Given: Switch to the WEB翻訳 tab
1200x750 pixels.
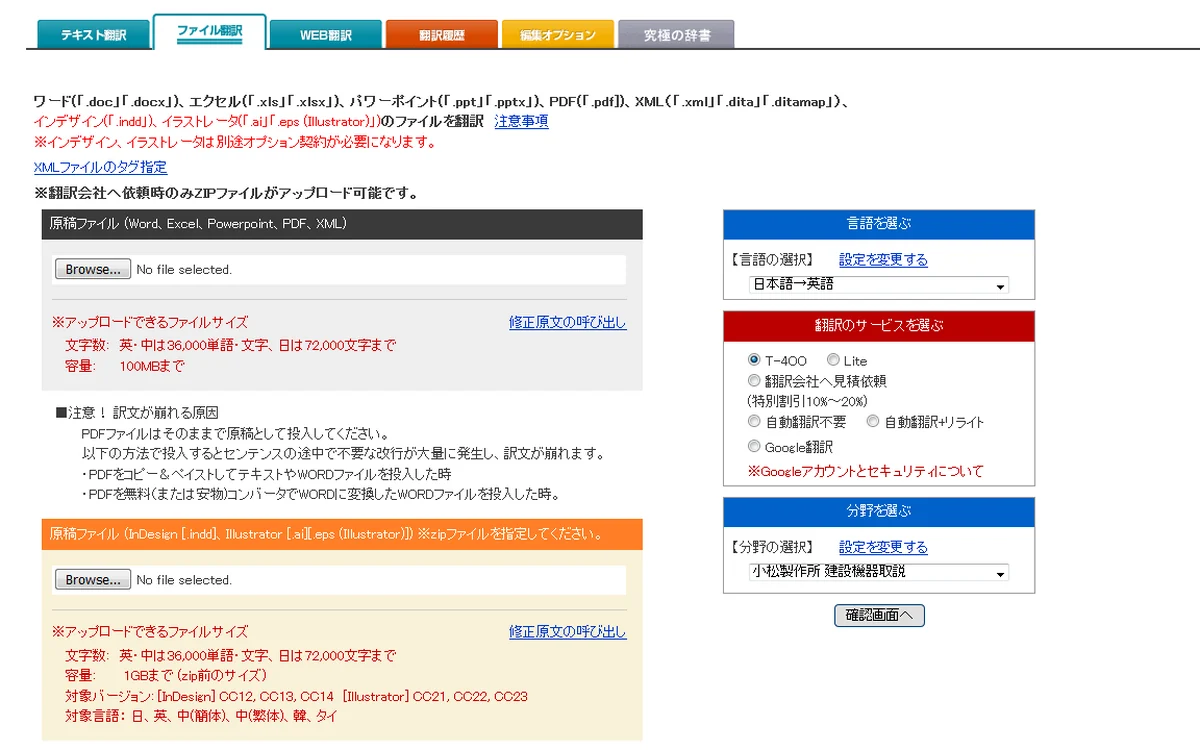Looking at the screenshot, I should [326, 35].
